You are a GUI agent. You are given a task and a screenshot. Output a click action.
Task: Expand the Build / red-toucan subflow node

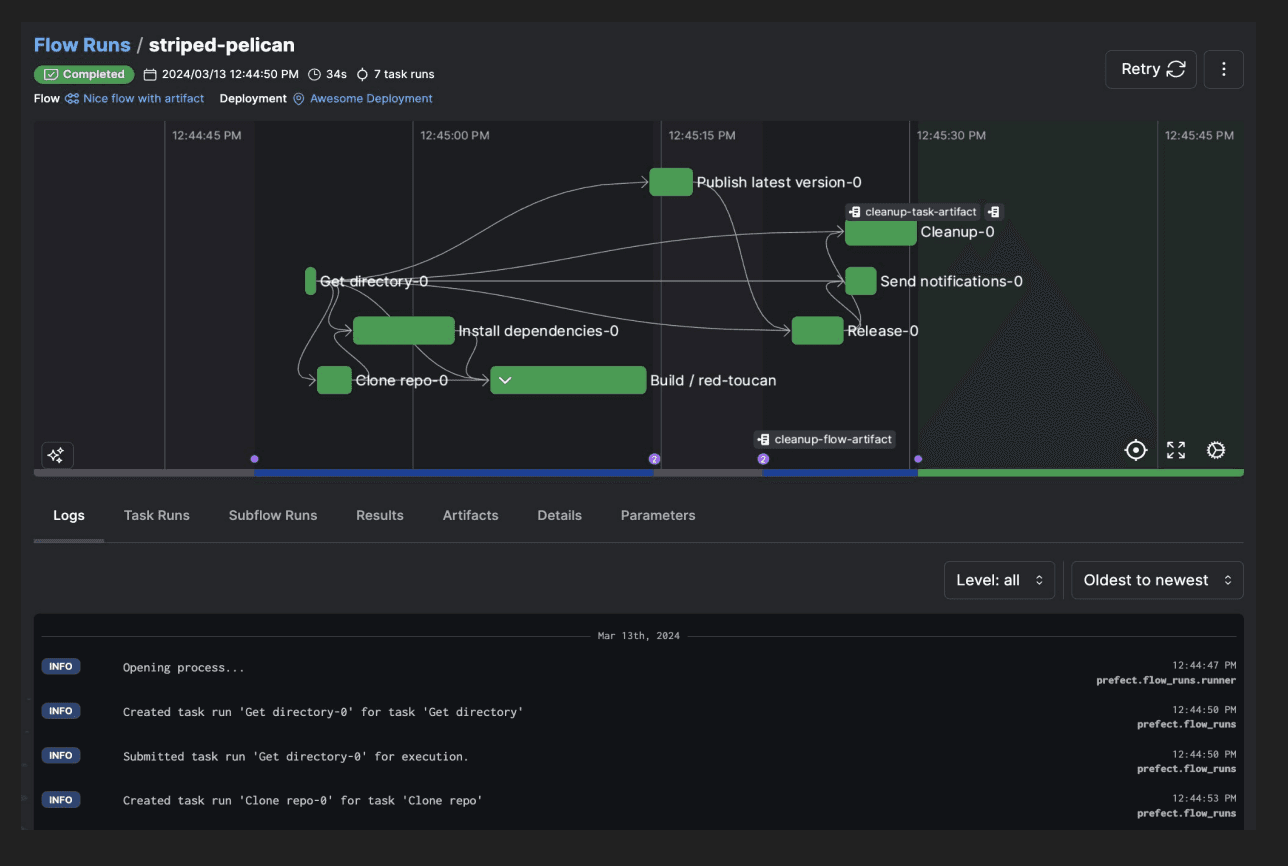[505, 380]
